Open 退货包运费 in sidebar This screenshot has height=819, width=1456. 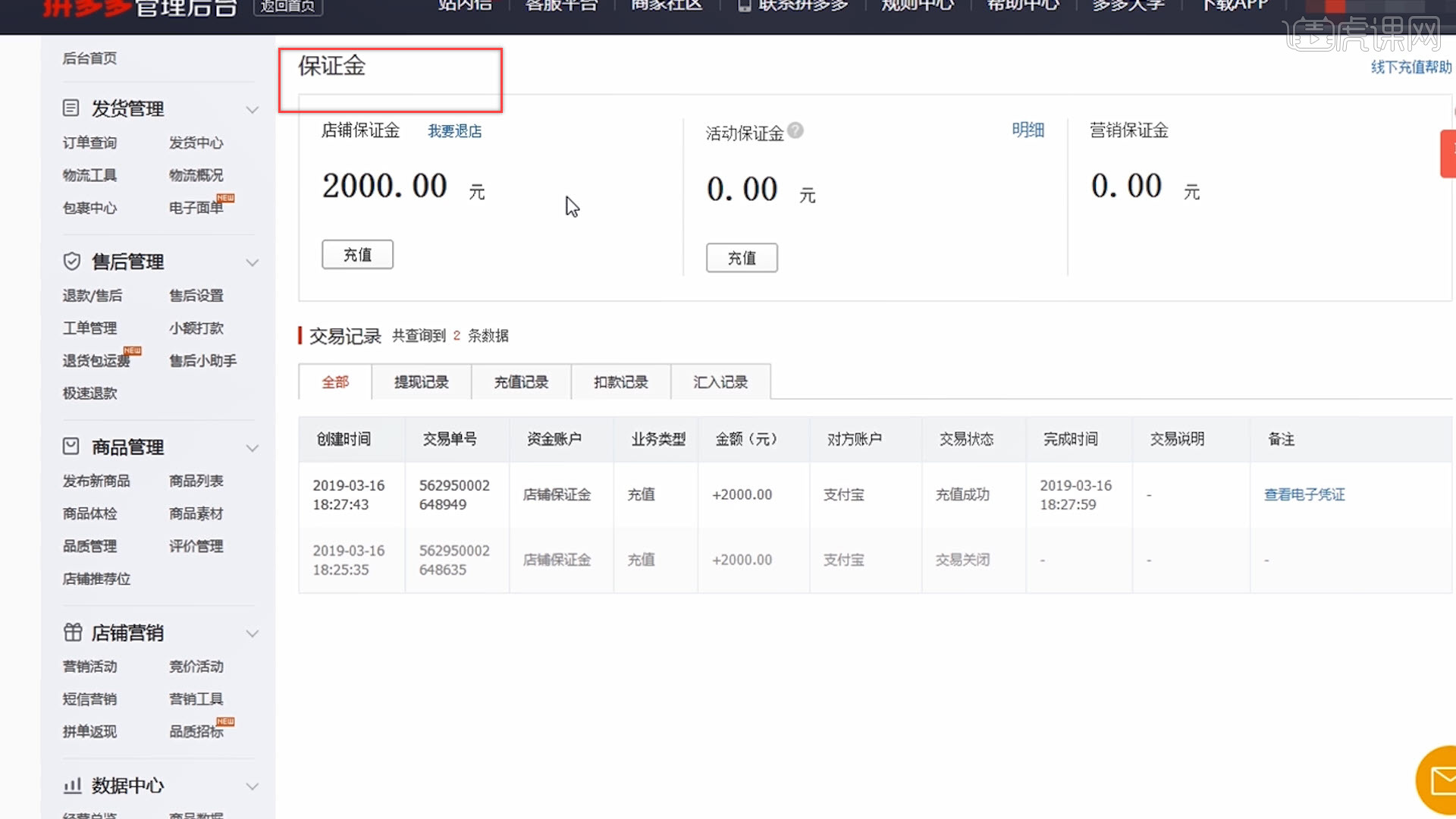(96, 361)
